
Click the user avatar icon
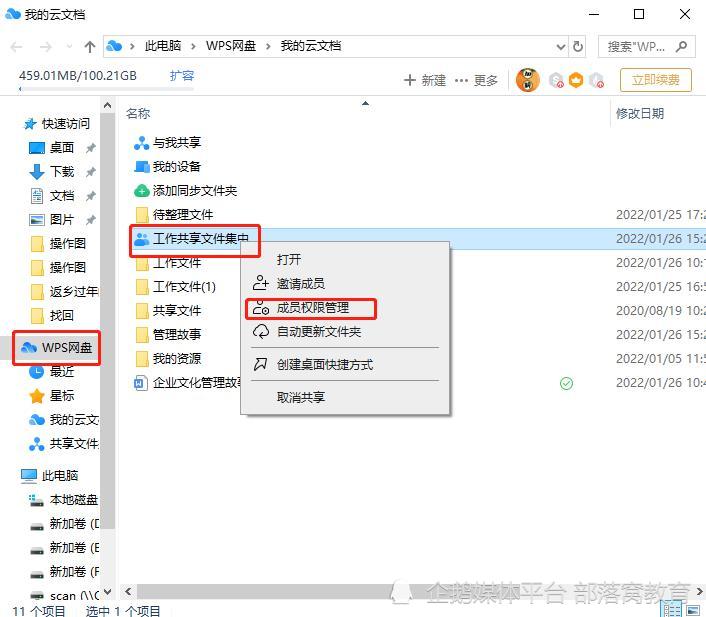528,80
